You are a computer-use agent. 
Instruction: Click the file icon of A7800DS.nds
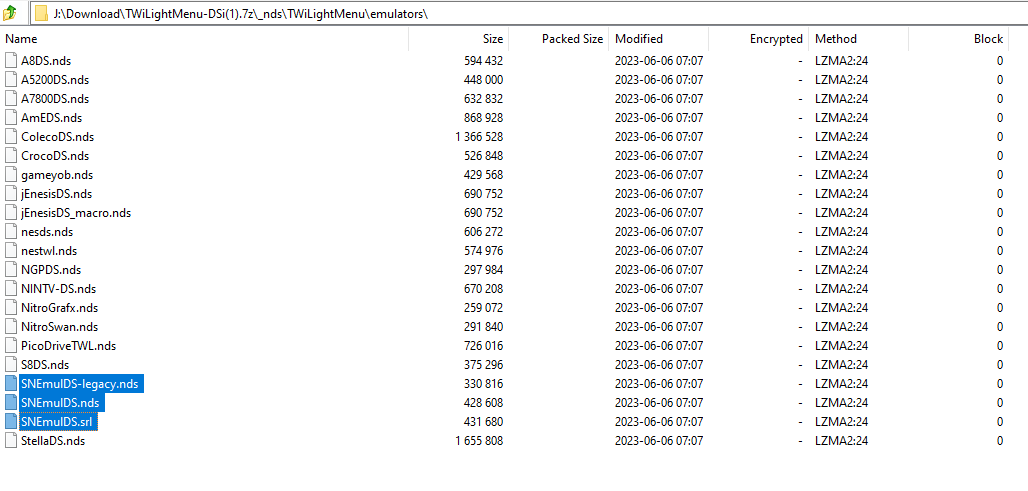10,99
